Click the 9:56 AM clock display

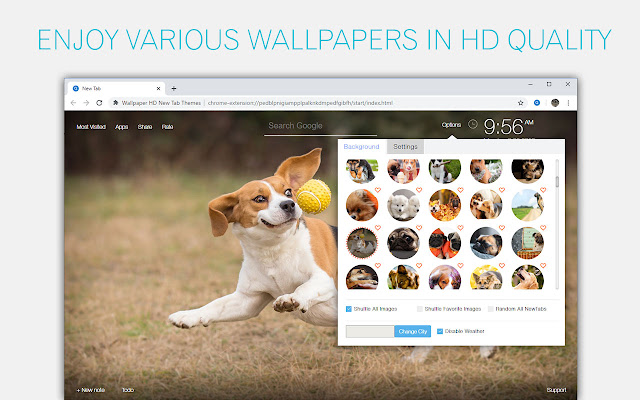[x=508, y=127]
